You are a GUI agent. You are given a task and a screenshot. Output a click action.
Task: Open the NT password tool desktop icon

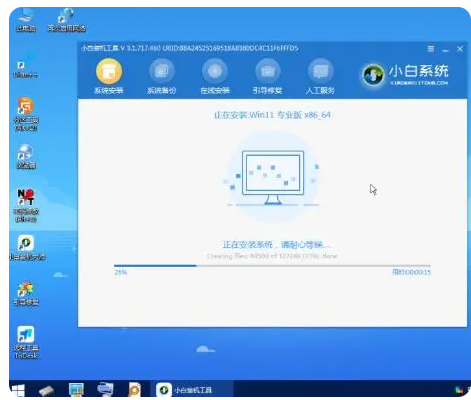(x=26, y=205)
